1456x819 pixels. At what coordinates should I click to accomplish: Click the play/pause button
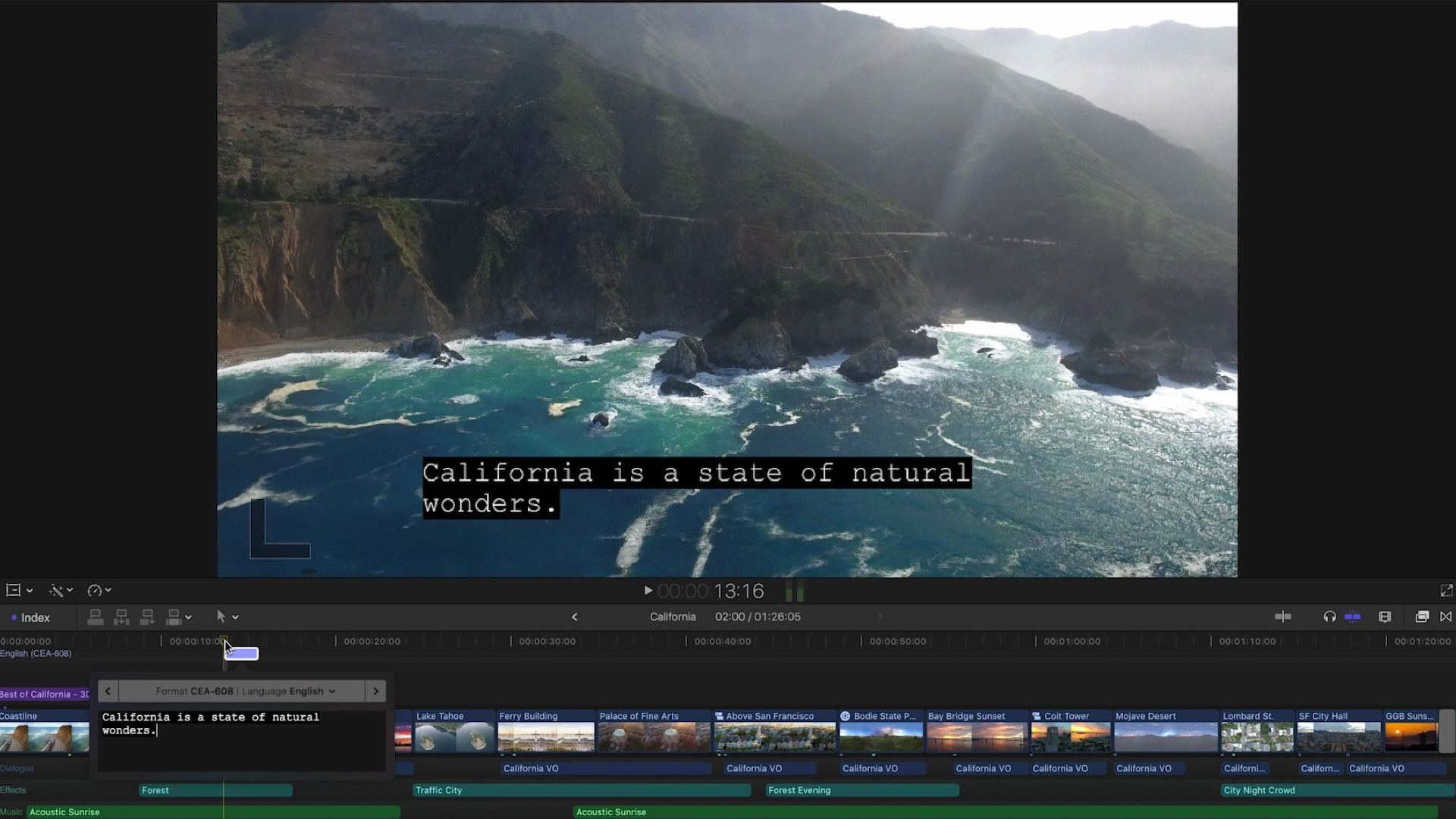pyautogui.click(x=648, y=591)
